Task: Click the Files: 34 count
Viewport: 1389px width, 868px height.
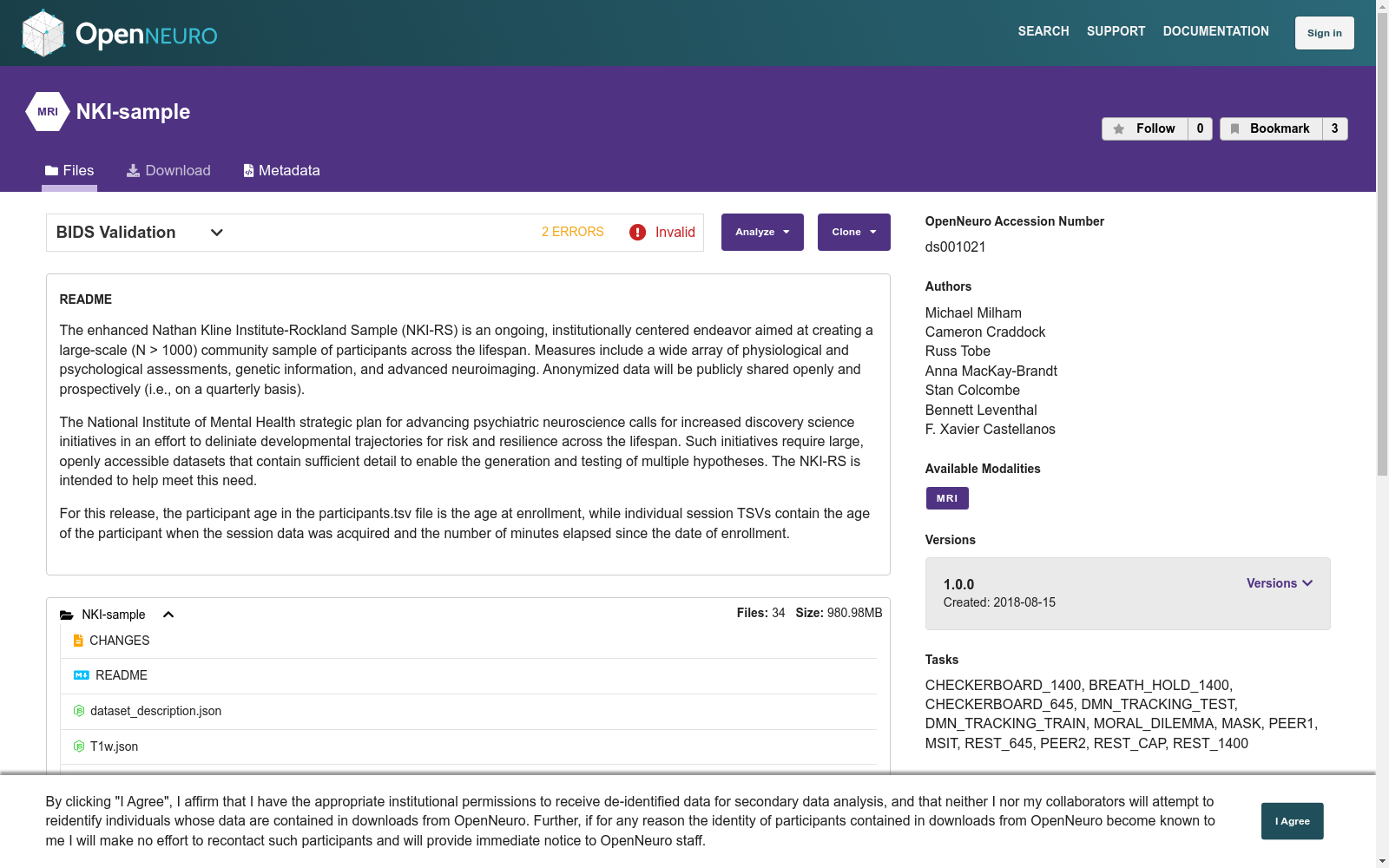Action: click(761, 613)
